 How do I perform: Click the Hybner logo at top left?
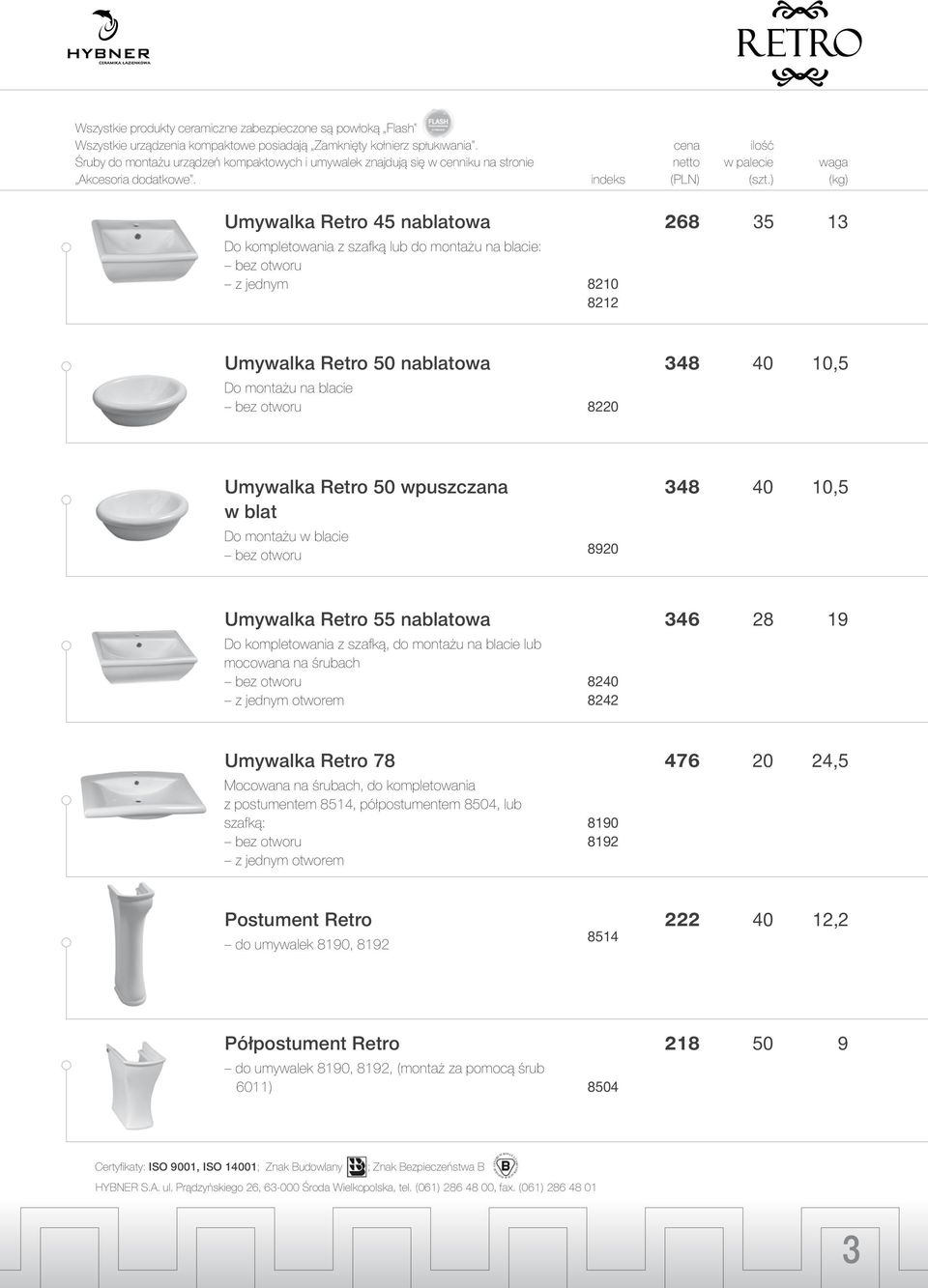pyautogui.click(x=108, y=37)
